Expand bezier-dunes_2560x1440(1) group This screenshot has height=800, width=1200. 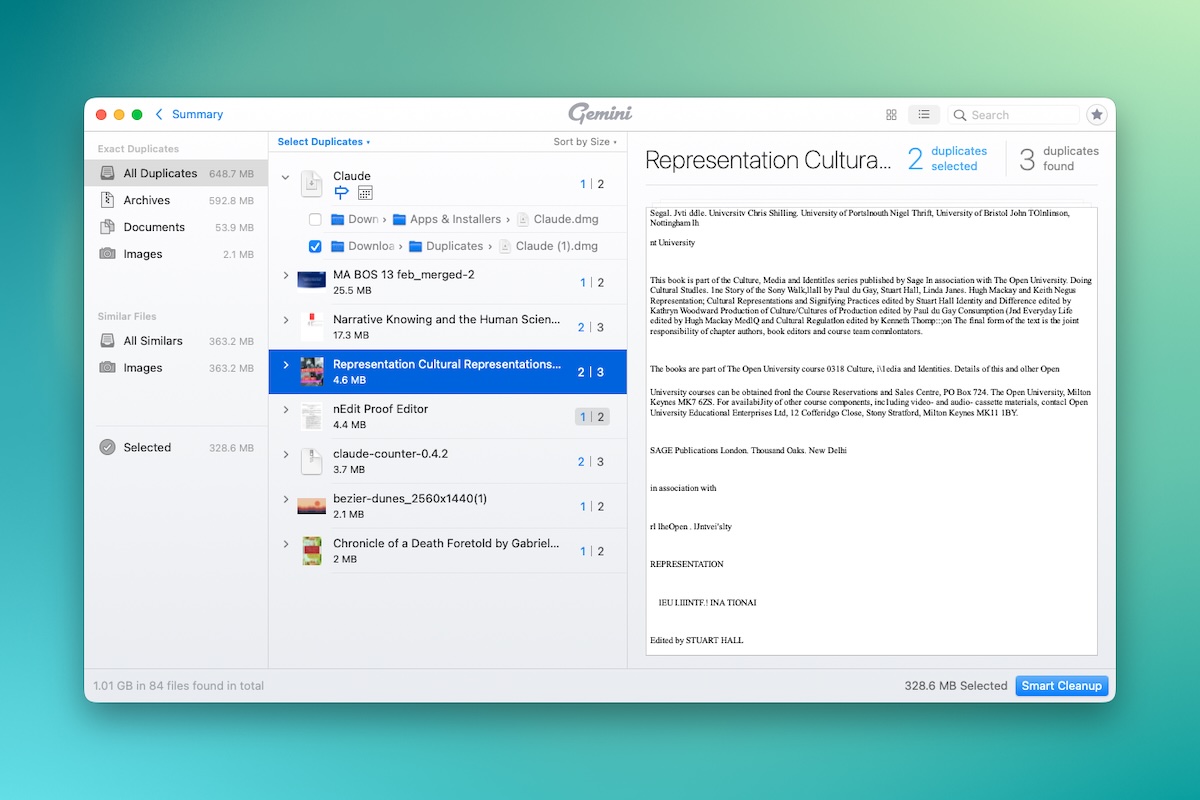(x=285, y=499)
